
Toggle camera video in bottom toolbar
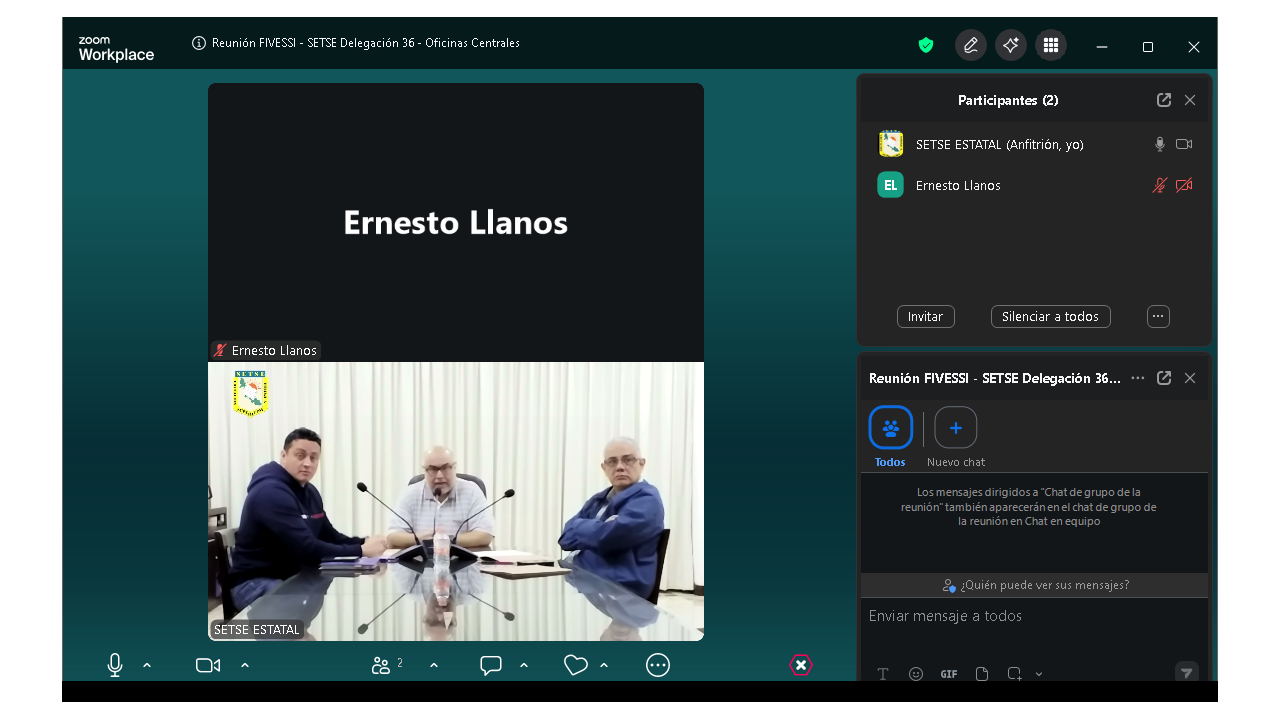pos(208,666)
